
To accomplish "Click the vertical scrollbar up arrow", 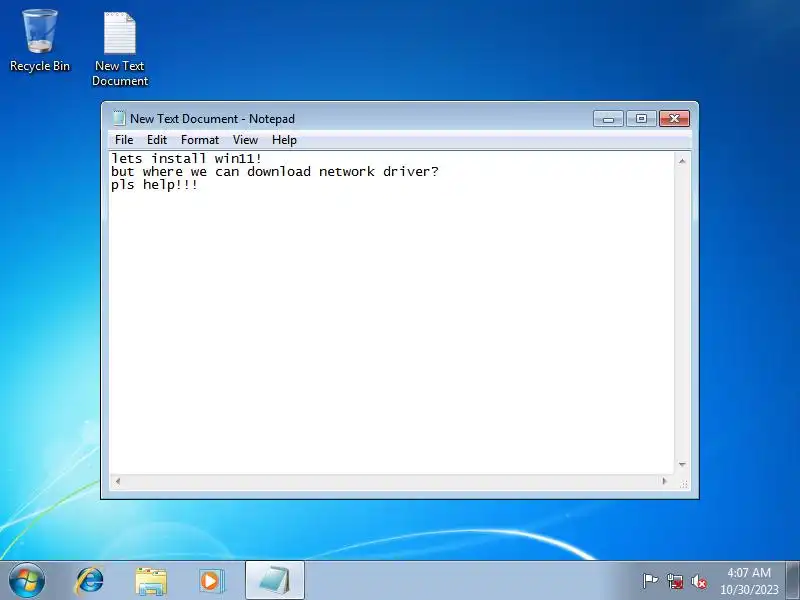I will [x=682, y=161].
